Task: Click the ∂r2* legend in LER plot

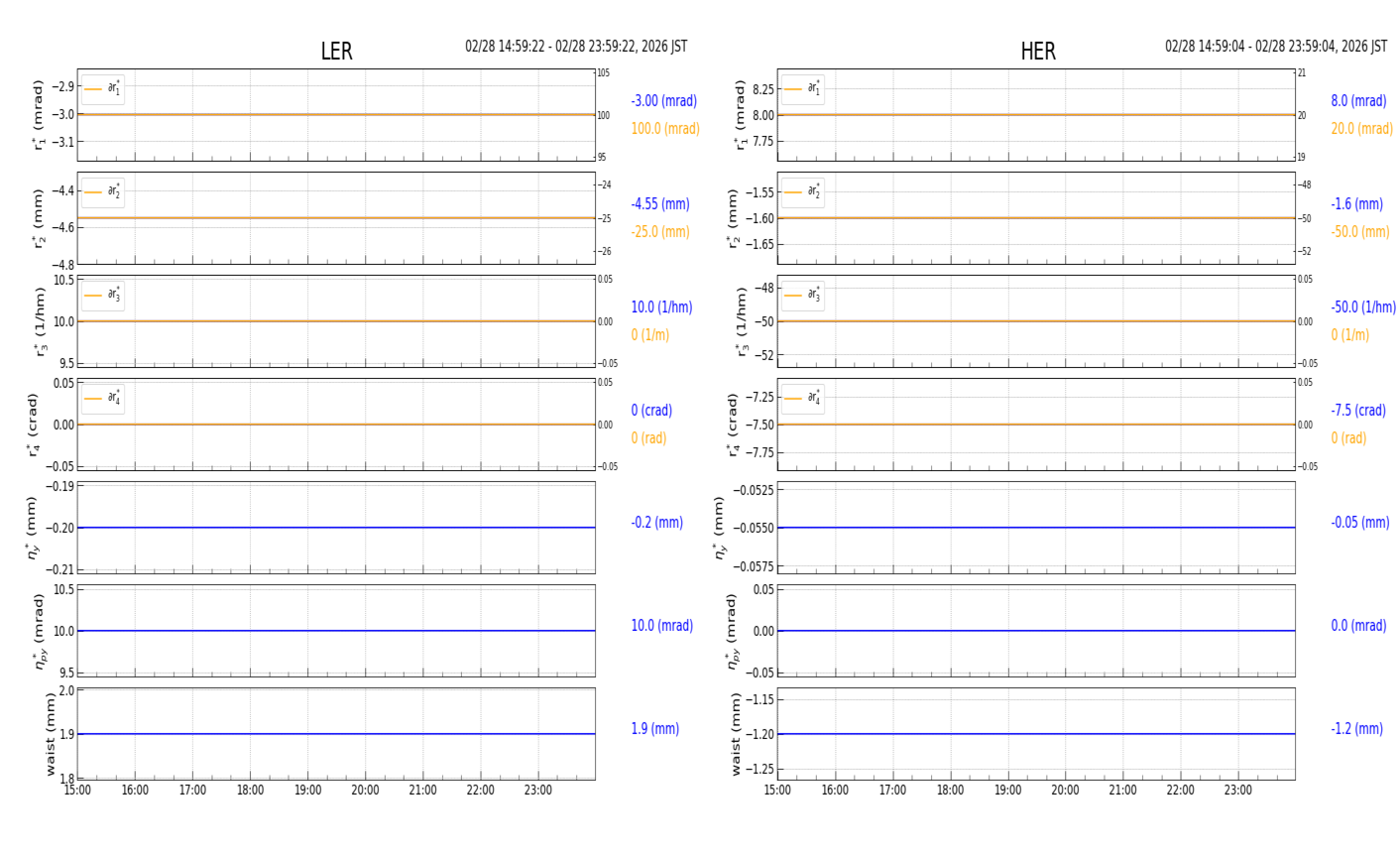Action: click(103, 192)
